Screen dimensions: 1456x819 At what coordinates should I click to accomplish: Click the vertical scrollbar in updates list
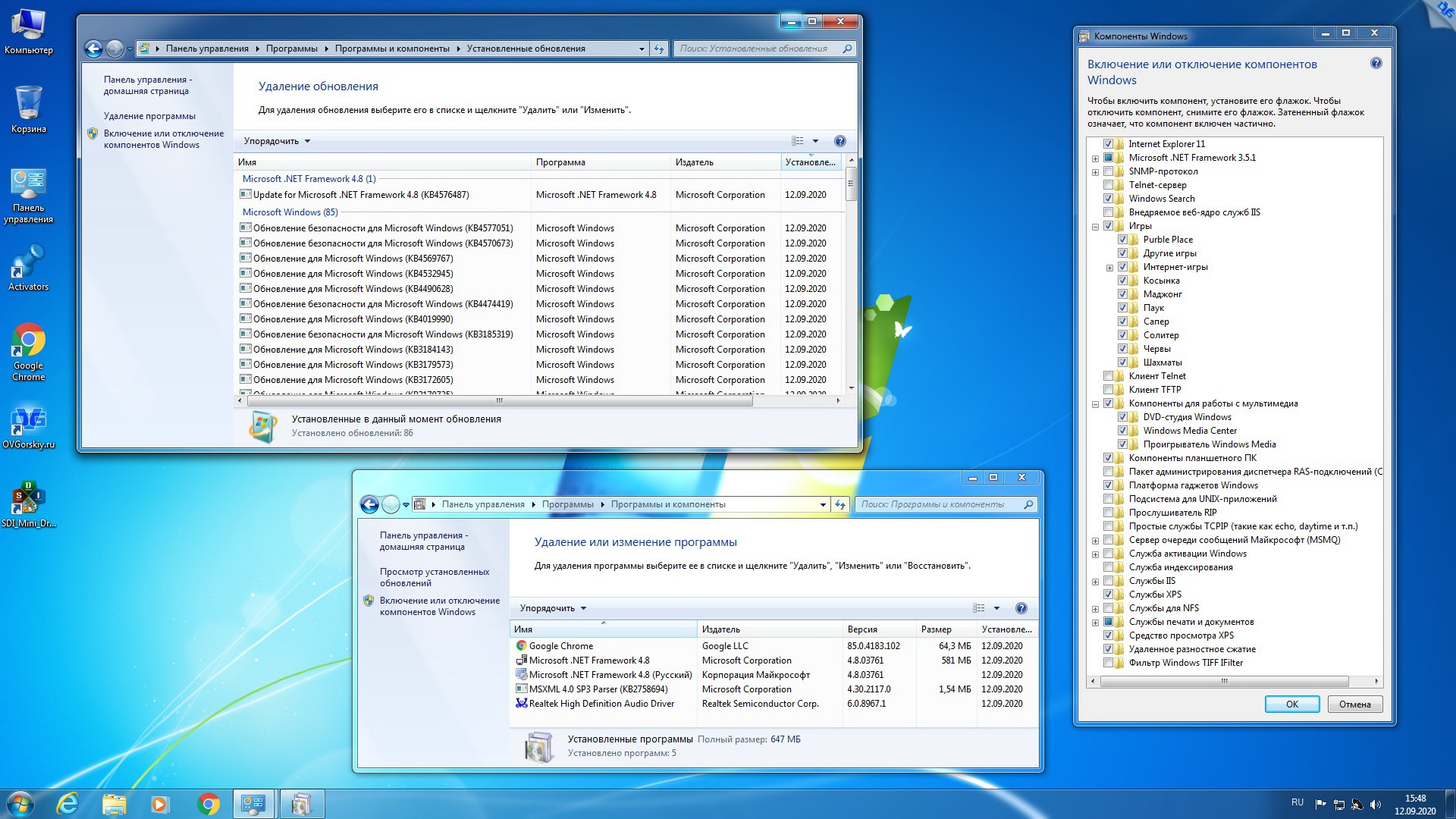click(851, 184)
